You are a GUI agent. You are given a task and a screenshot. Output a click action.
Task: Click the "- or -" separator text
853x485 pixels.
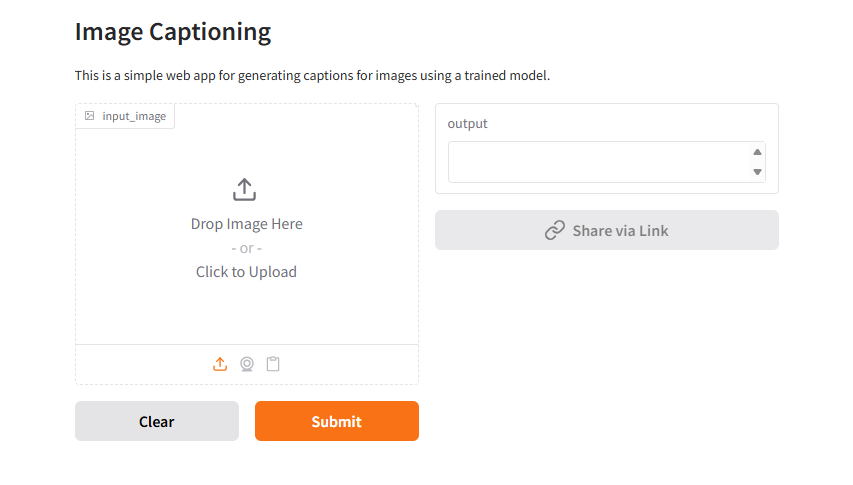coord(246,248)
